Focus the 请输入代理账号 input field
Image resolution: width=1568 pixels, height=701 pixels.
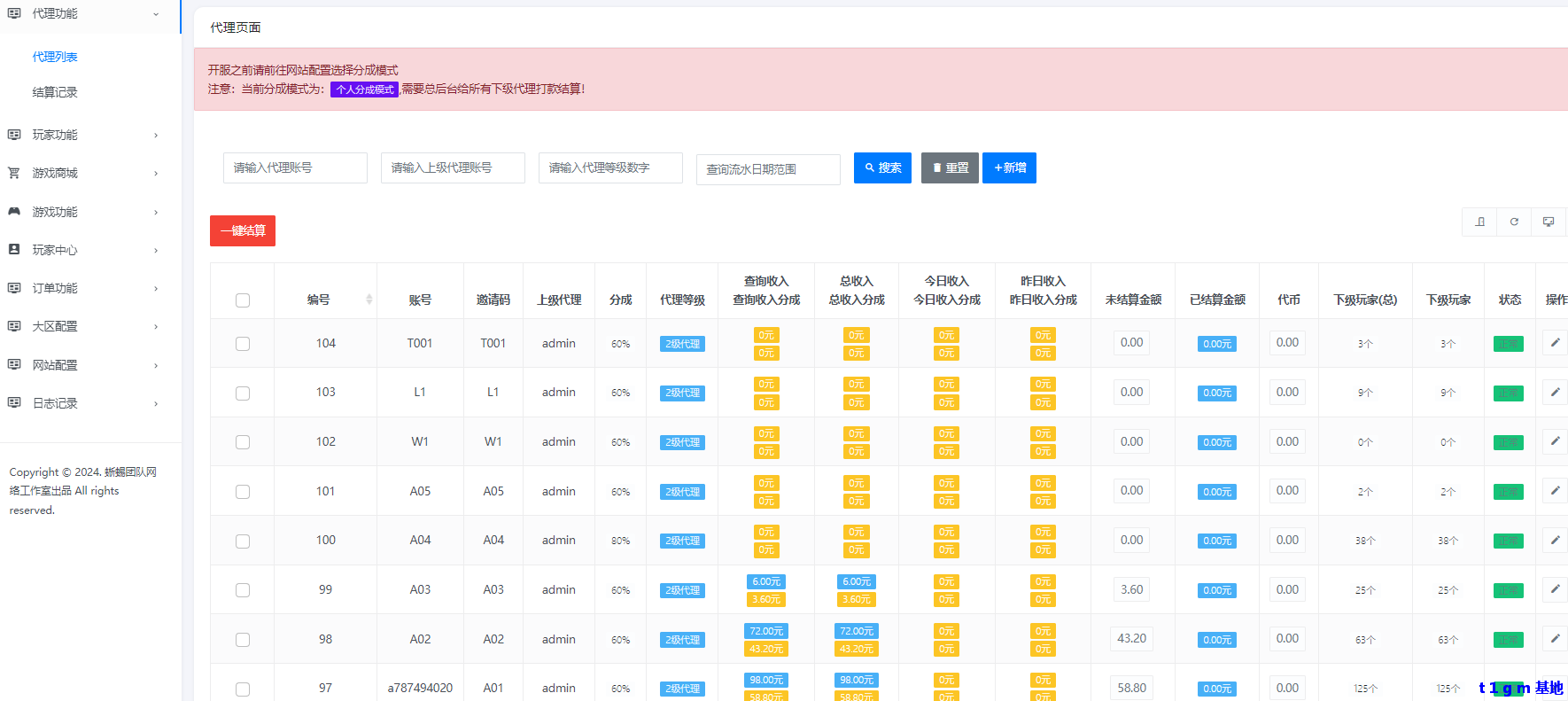point(295,167)
